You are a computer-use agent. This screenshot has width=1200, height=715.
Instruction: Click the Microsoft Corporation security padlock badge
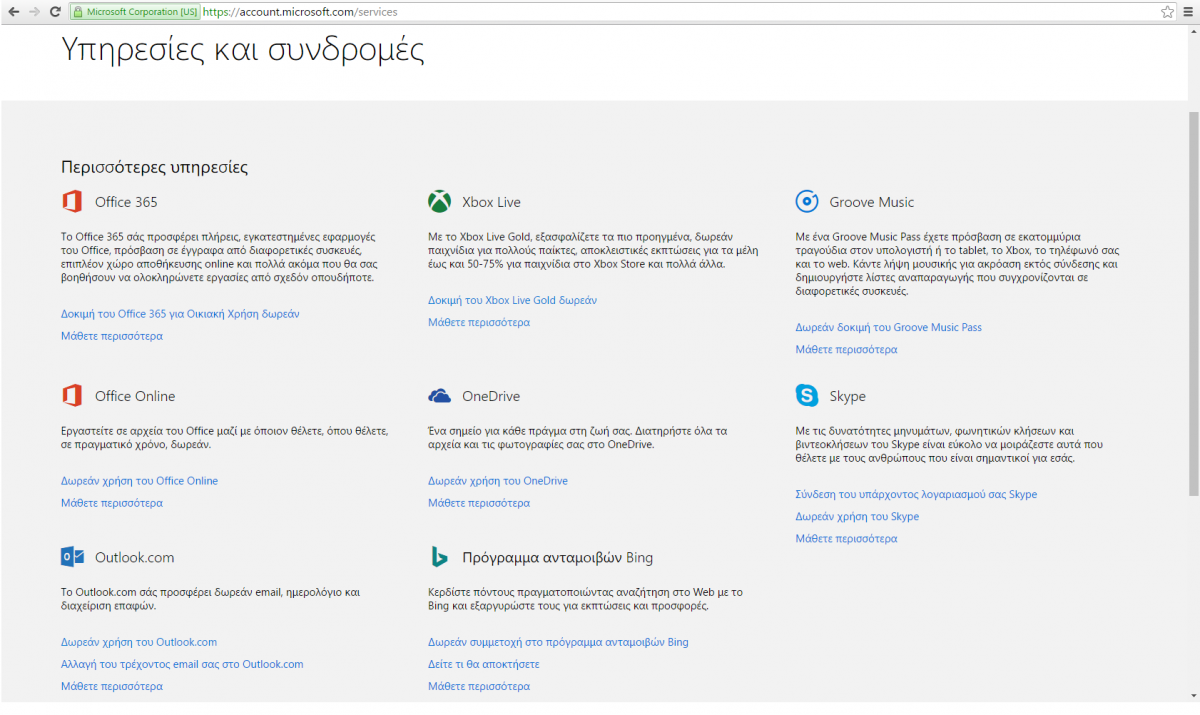[135, 12]
